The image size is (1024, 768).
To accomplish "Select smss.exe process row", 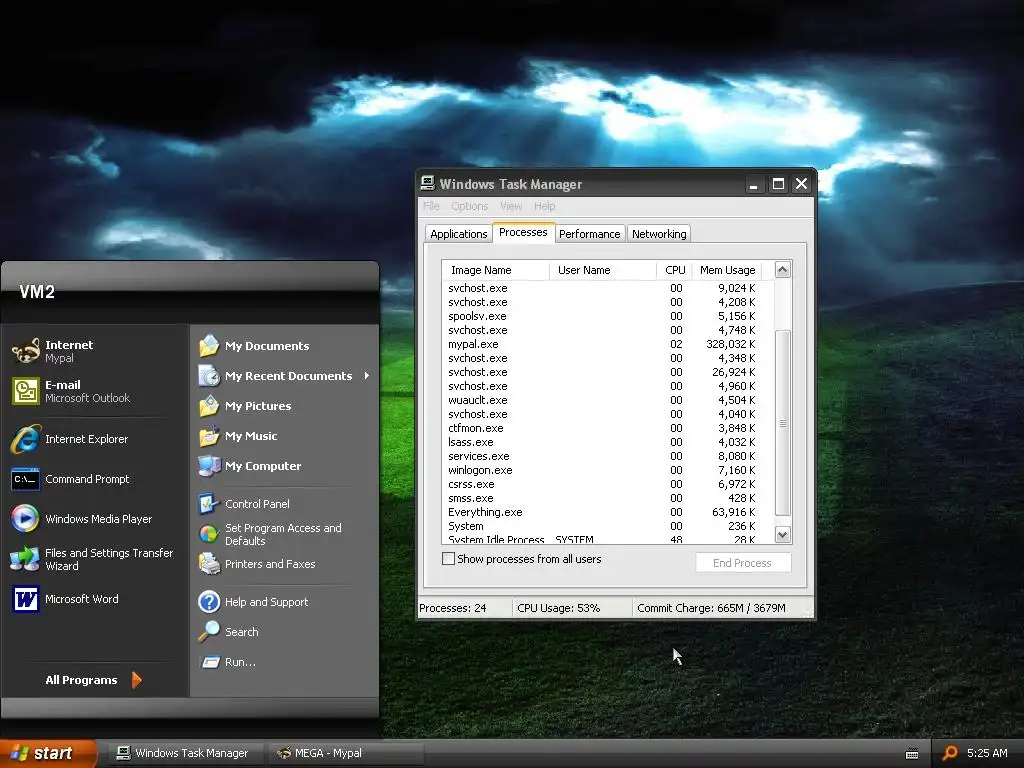I will click(x=601, y=498).
